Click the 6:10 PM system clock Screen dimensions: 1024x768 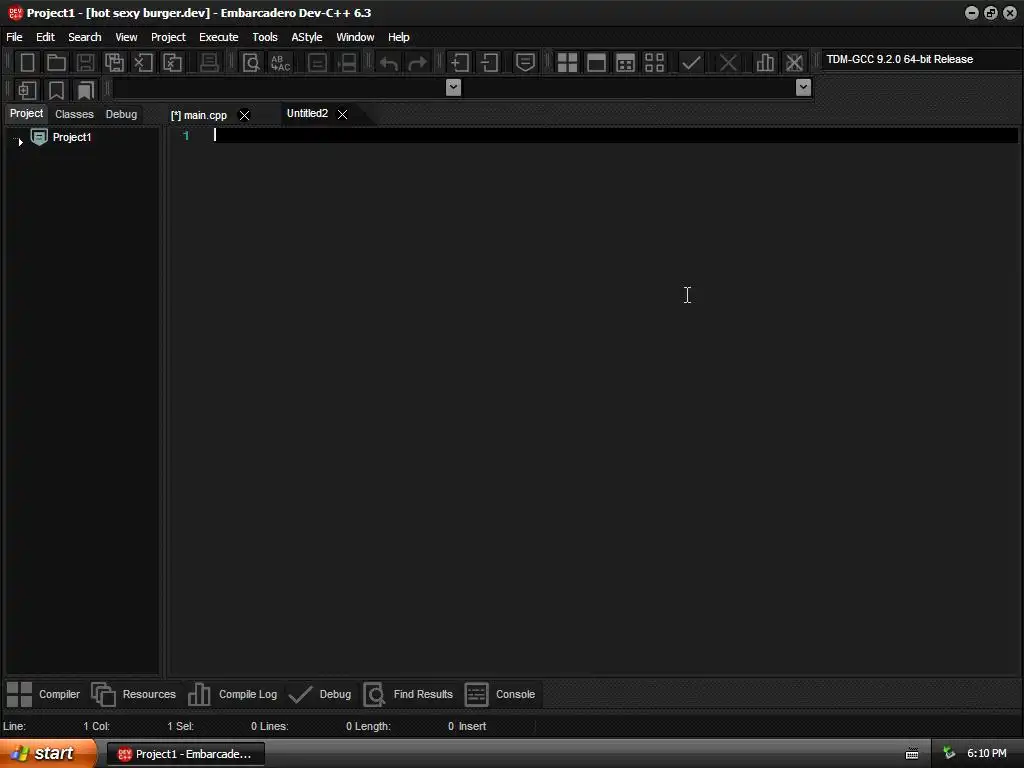point(987,754)
